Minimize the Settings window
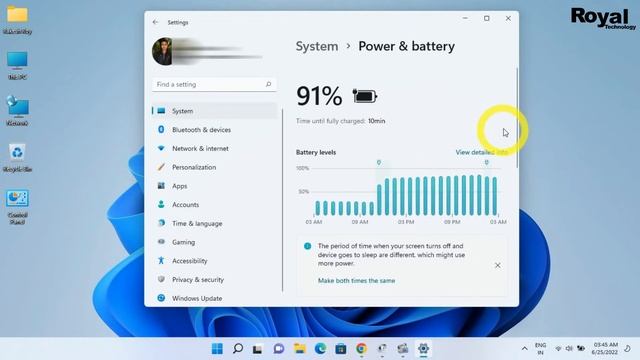Viewport: 640px width, 360px height. (x=465, y=18)
